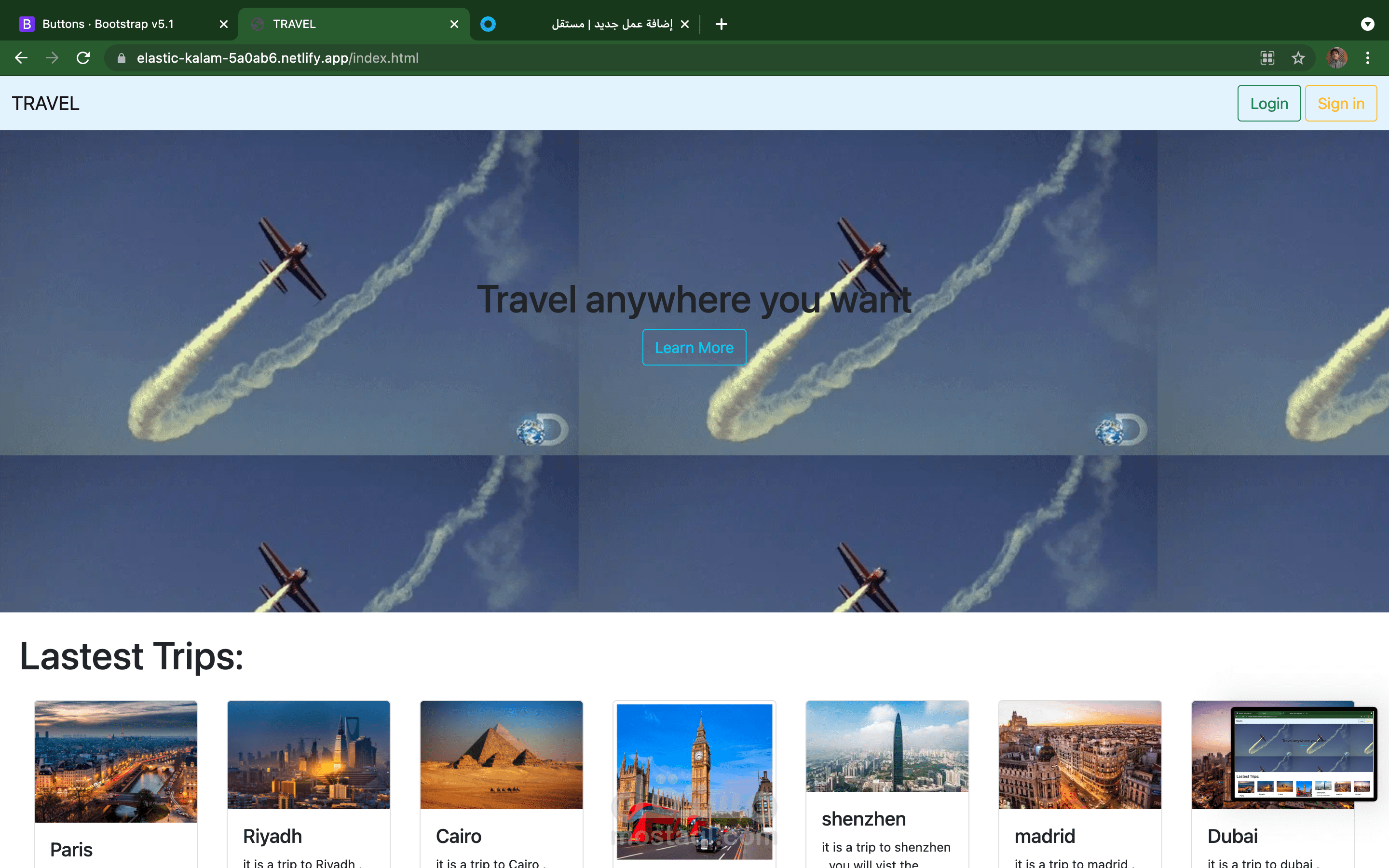1389x868 pixels.
Task: Click the Login button
Action: click(1269, 103)
